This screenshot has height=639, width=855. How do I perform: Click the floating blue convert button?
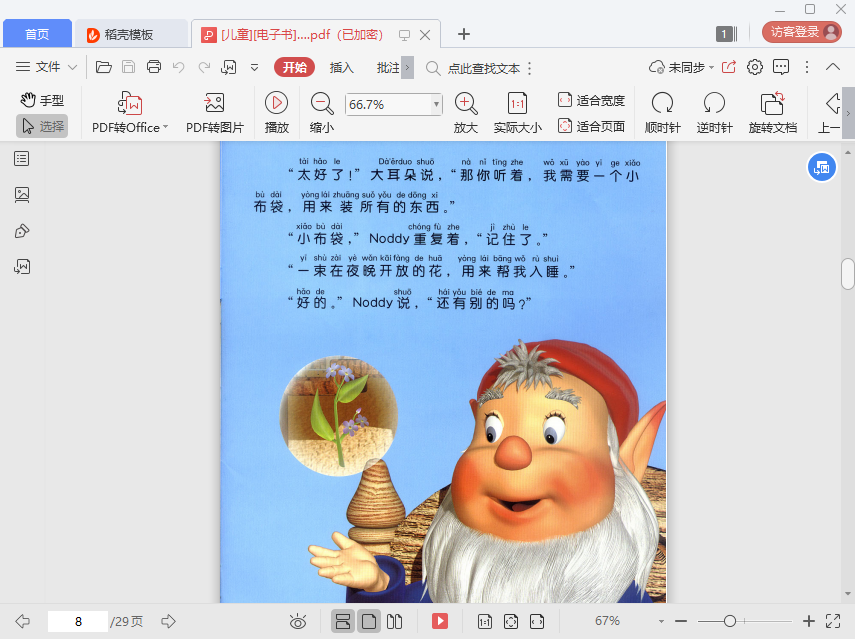pyautogui.click(x=822, y=168)
